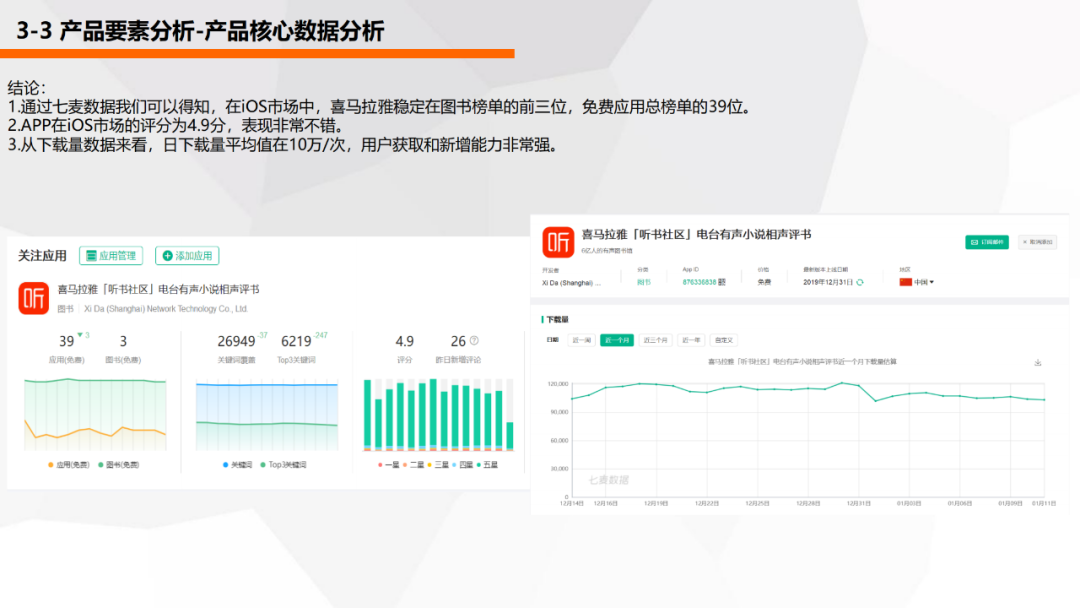
Task: Click the refresh icon beside 2019年12月31日
Action: (x=860, y=282)
